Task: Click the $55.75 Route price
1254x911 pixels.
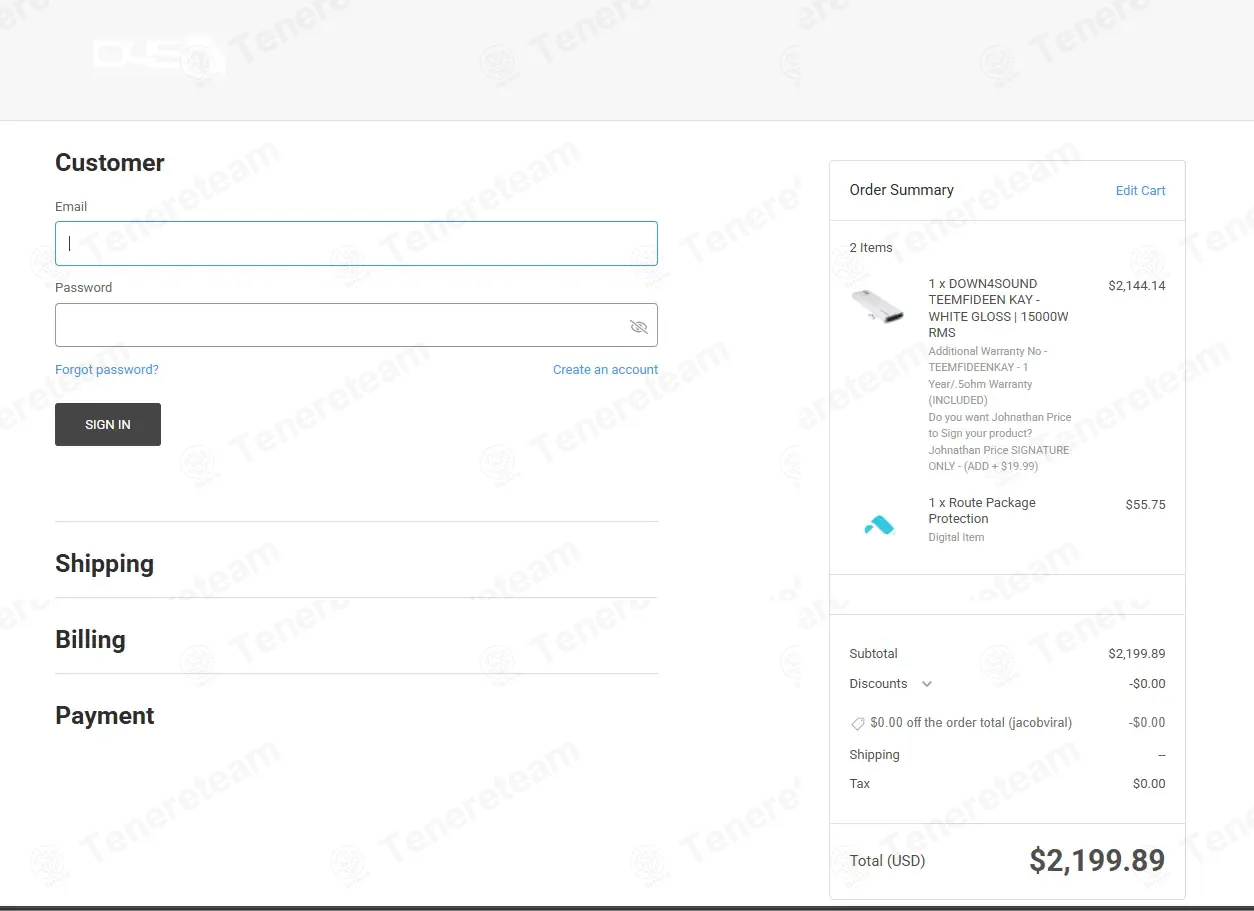Action: [1146, 505]
